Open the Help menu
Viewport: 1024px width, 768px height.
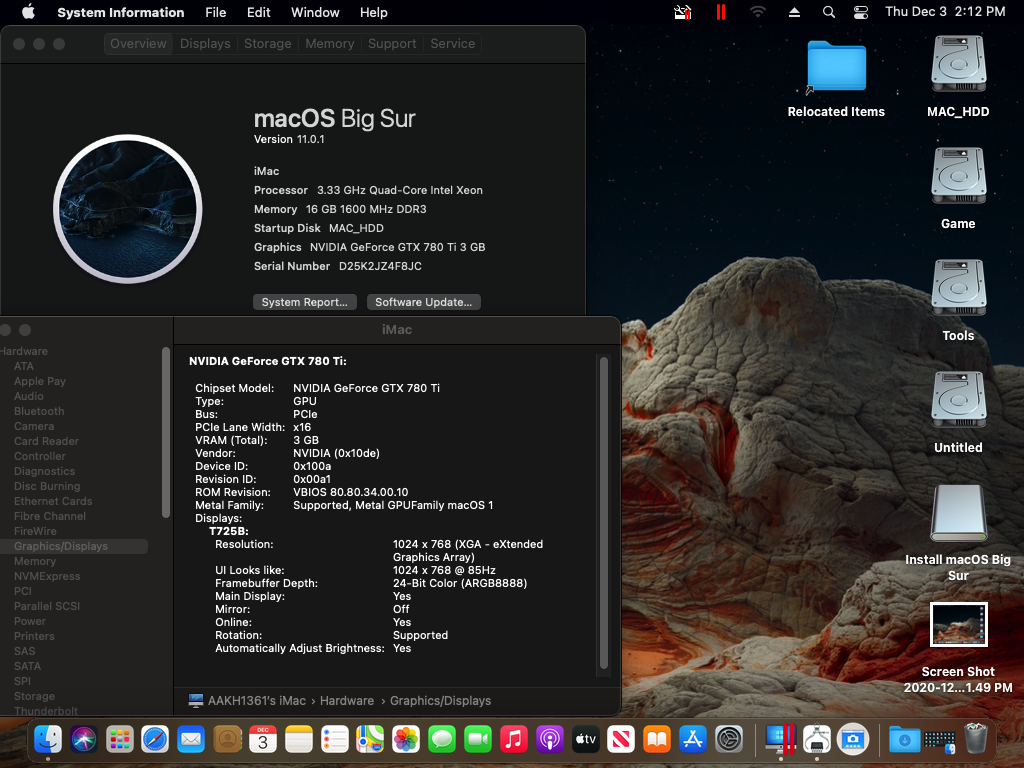pyautogui.click(x=374, y=12)
